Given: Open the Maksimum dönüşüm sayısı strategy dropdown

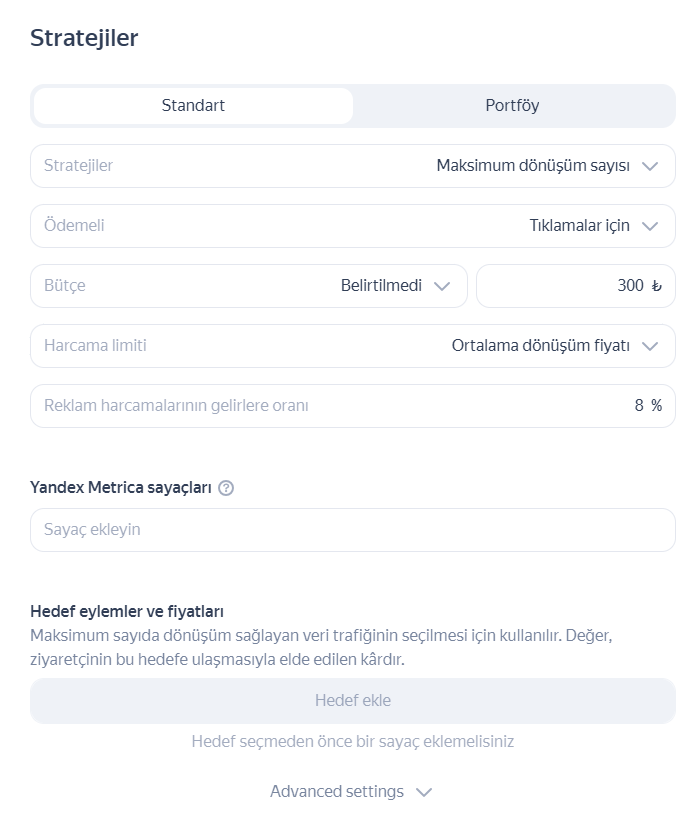Looking at the screenshot, I should (x=533, y=166).
